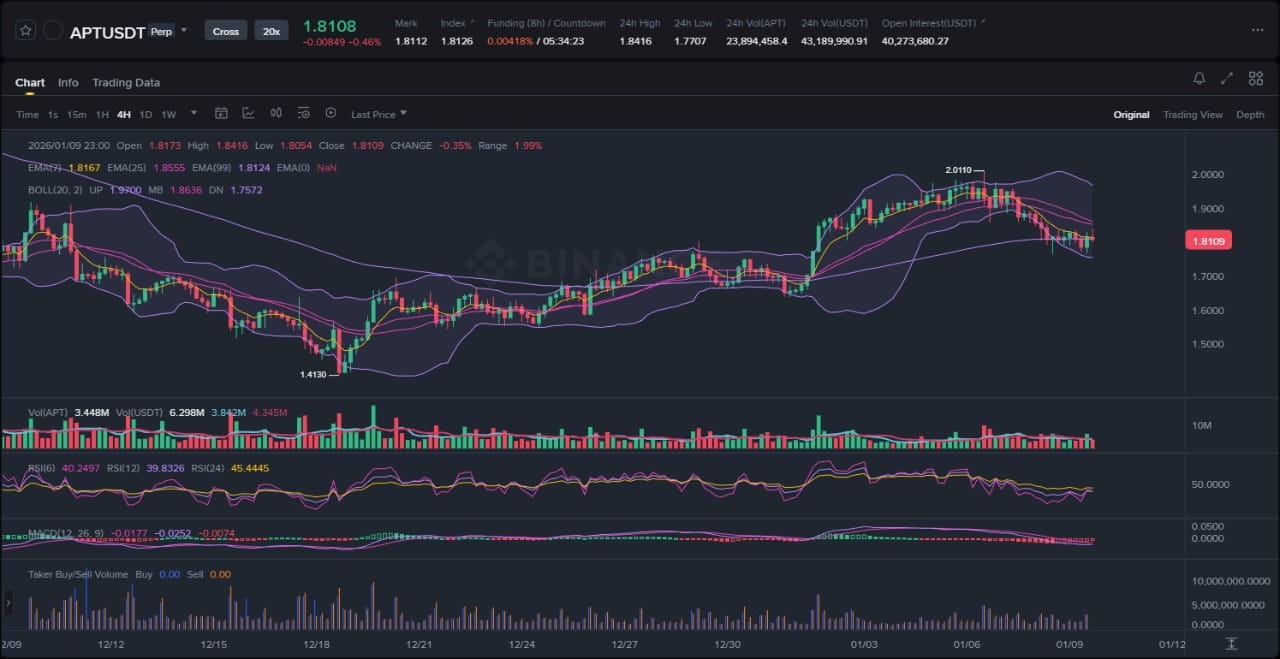Expand more time intervals dropdown arrow

pyautogui.click(x=194, y=113)
